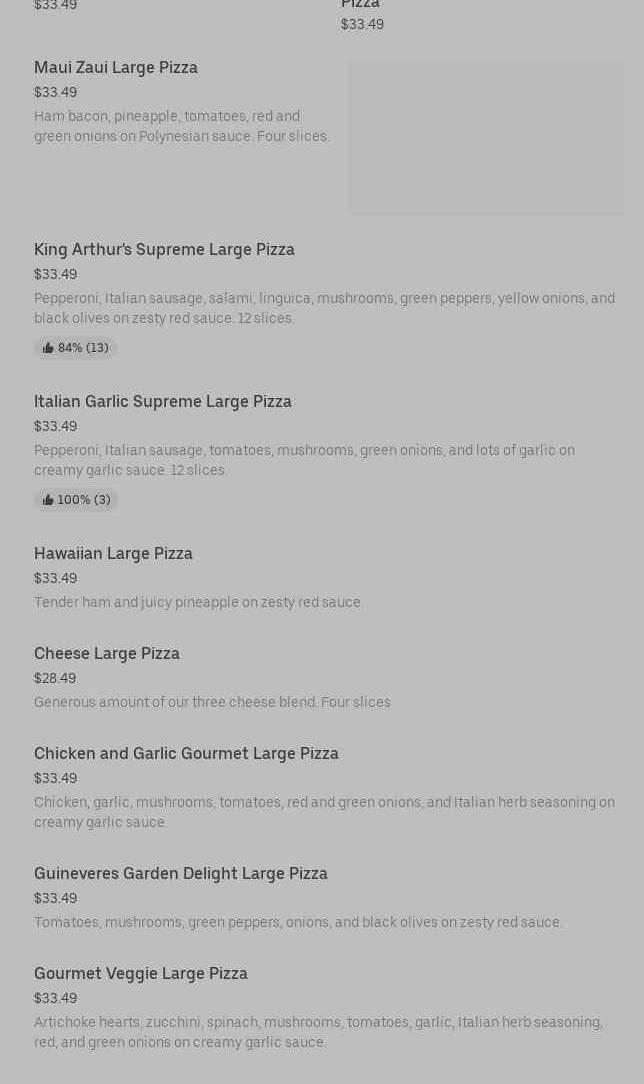Open the Gourmet Veggie Large Pizza item
644x1084 pixels.
[141, 974]
